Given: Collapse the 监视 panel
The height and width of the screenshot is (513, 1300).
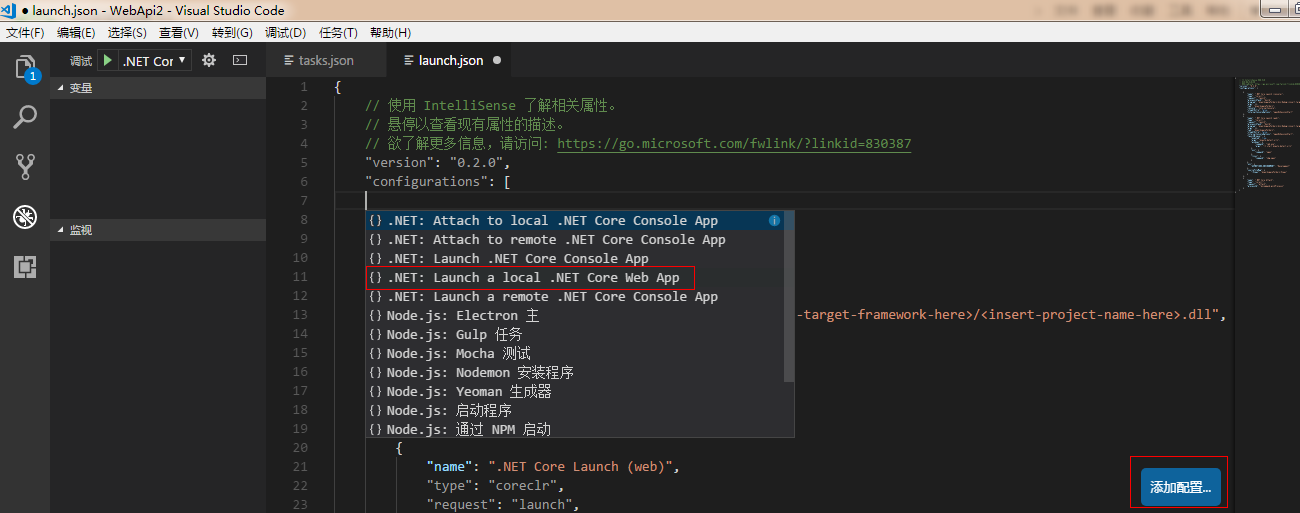Looking at the screenshot, I should (x=158, y=230).
